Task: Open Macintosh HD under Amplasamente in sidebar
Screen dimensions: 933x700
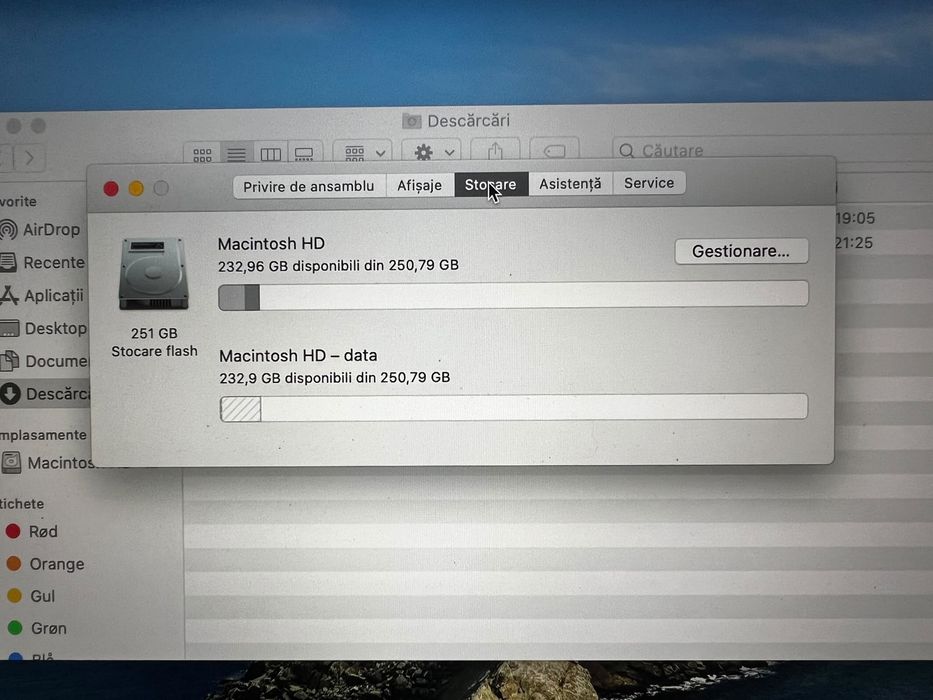Action: (48, 462)
